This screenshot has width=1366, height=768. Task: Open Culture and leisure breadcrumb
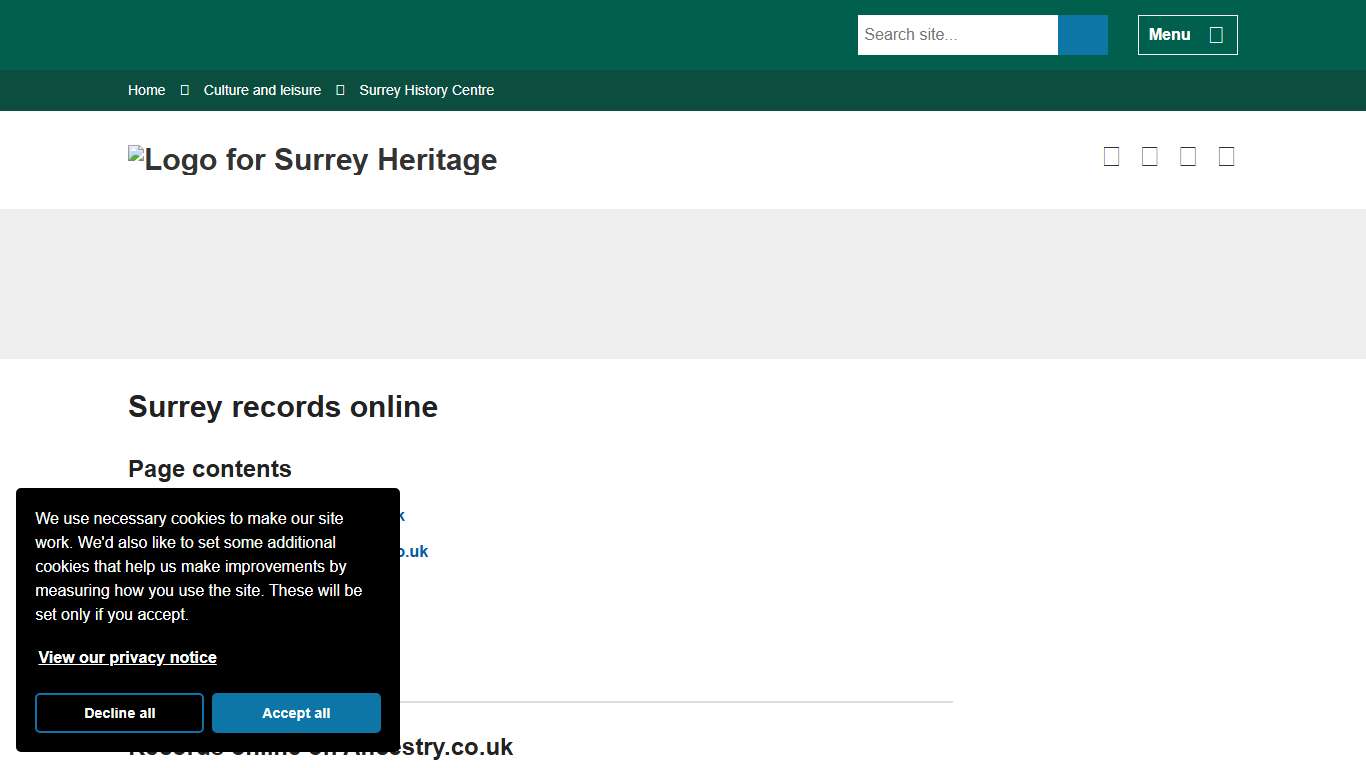262,90
